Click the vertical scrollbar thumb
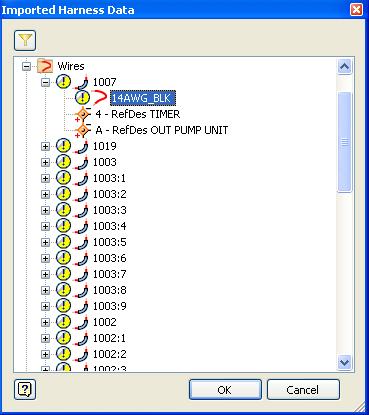Image resolution: width=369 pixels, height=415 pixels. 344,142
